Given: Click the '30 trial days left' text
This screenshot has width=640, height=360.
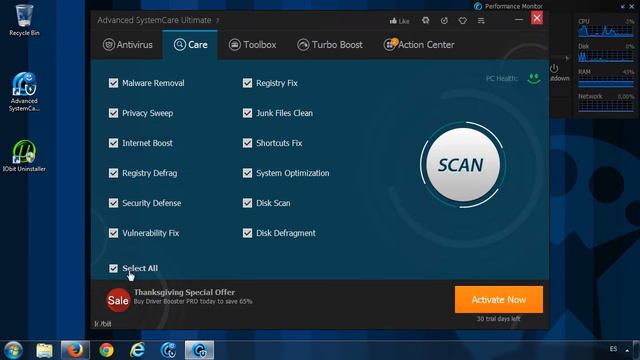Looking at the screenshot, I should (x=498, y=319).
